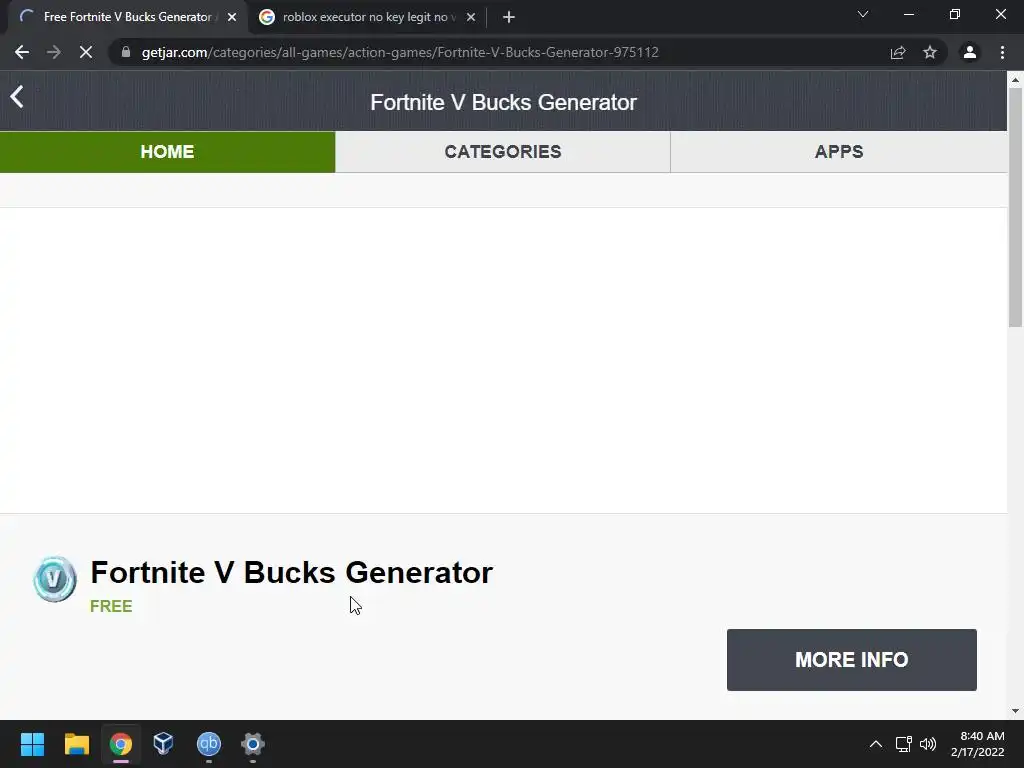Open the tab search chevron in the title bar

pos(863,14)
